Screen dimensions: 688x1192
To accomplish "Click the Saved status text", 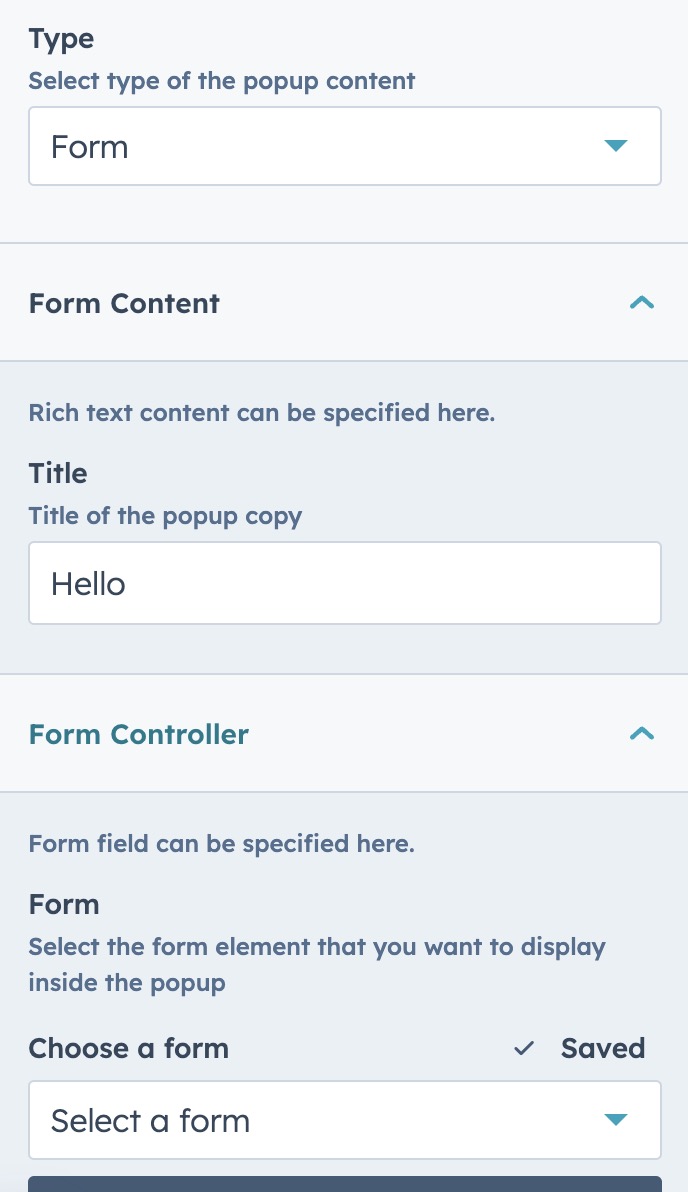I will [x=603, y=1048].
